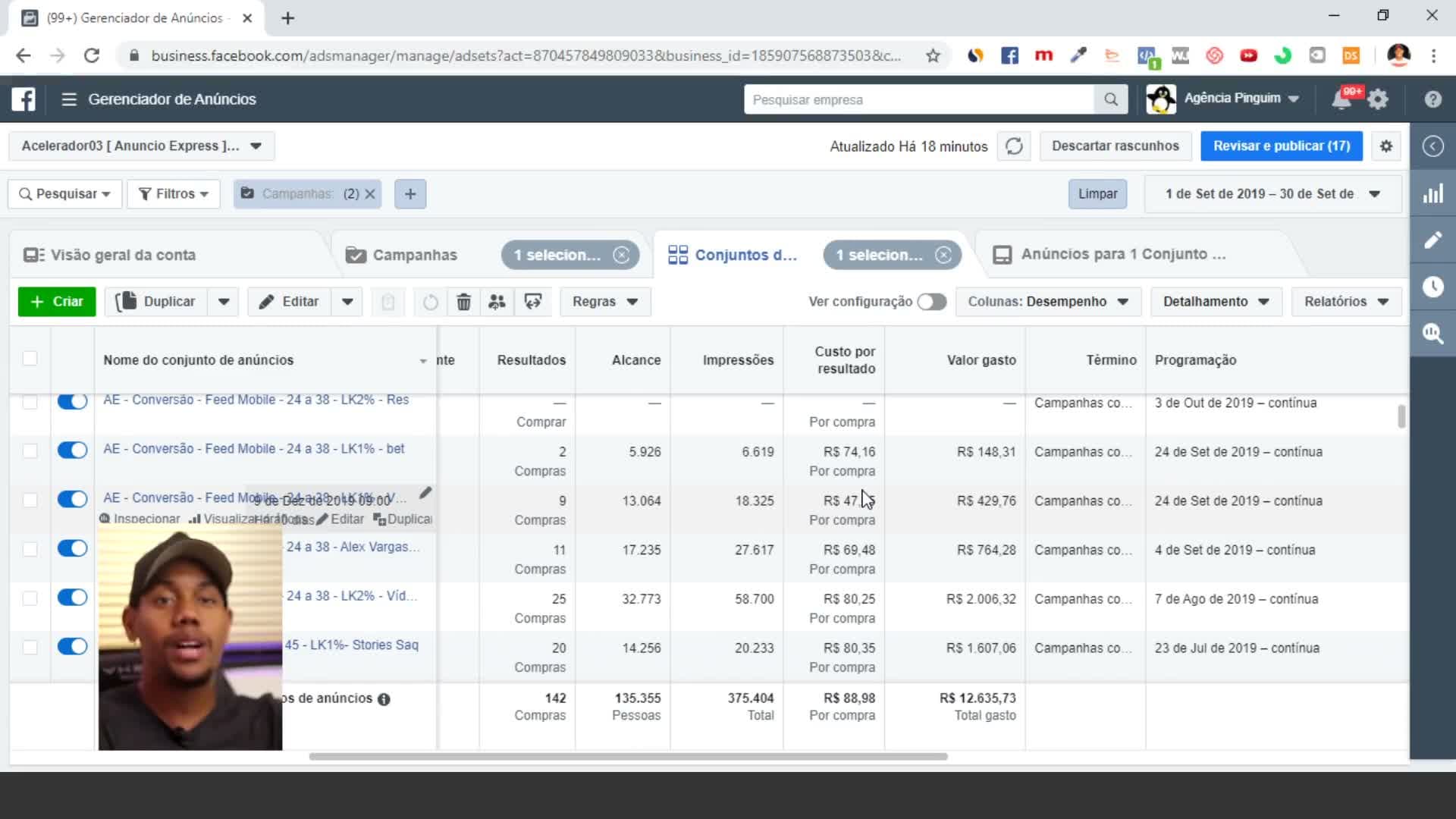Expand the Editar options arrow
The height and width of the screenshot is (819, 1456).
(347, 302)
